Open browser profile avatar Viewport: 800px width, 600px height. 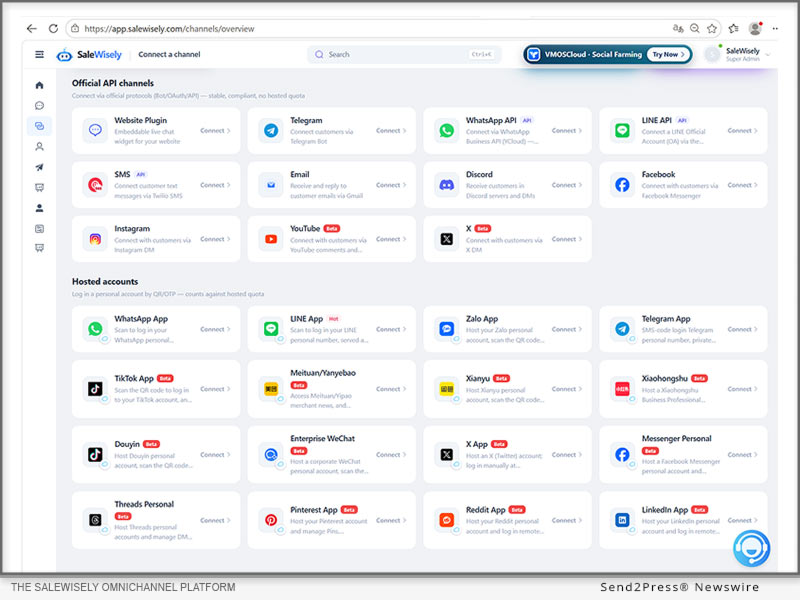pos(755,29)
